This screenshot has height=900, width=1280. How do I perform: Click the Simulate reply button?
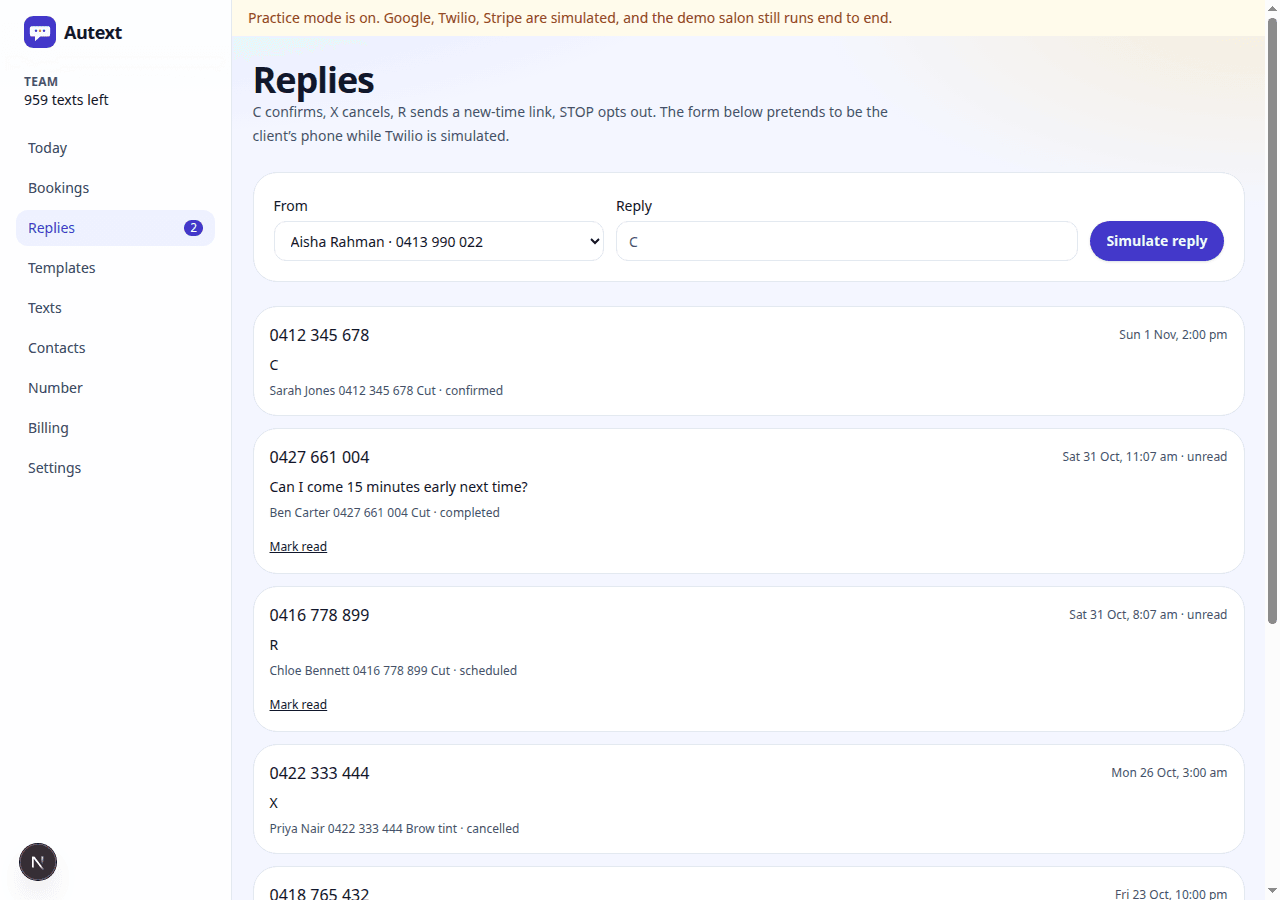(x=1157, y=241)
